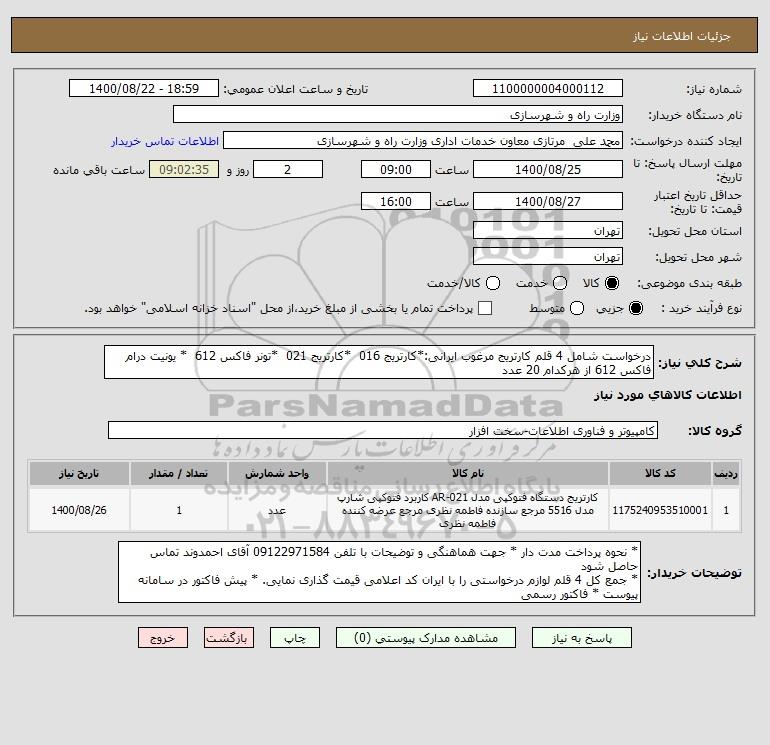Click the product name cell کارتریج دستگاه فتوکپی
The height and width of the screenshot is (745, 770).
tap(468, 510)
